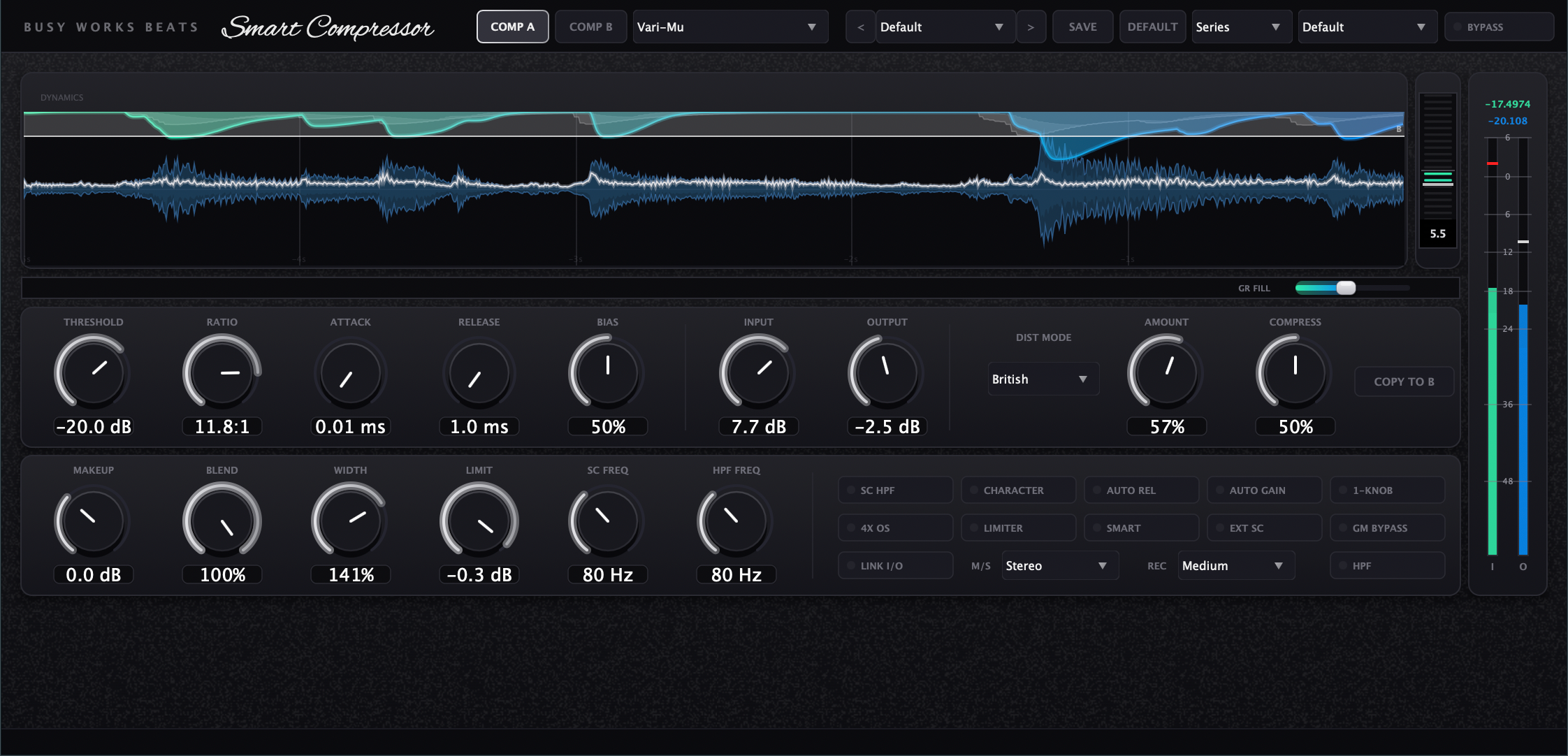Expand the British dist mode dropdown
This screenshot has height=756, width=1568.
1042,379
